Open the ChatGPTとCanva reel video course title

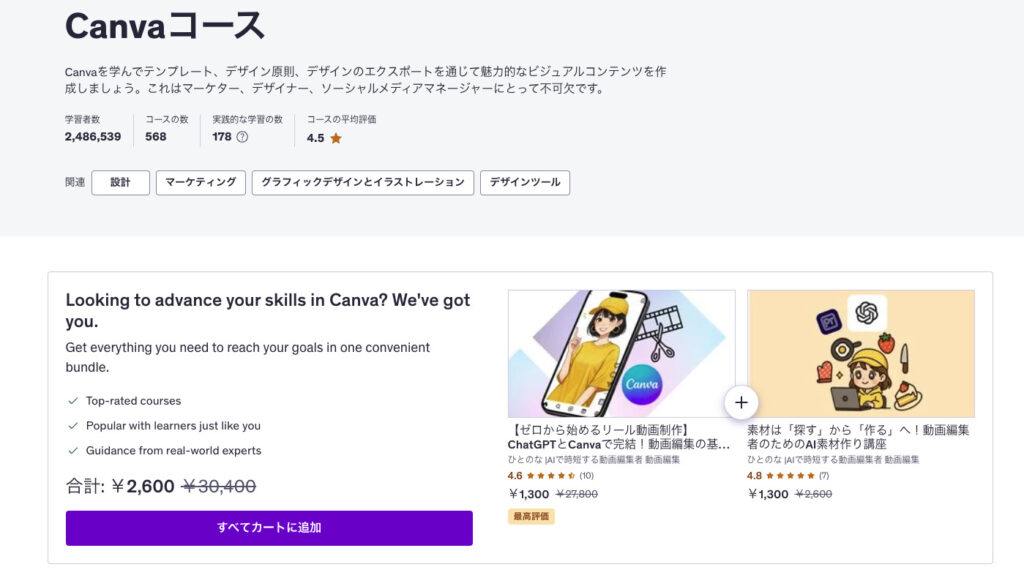[620, 437]
